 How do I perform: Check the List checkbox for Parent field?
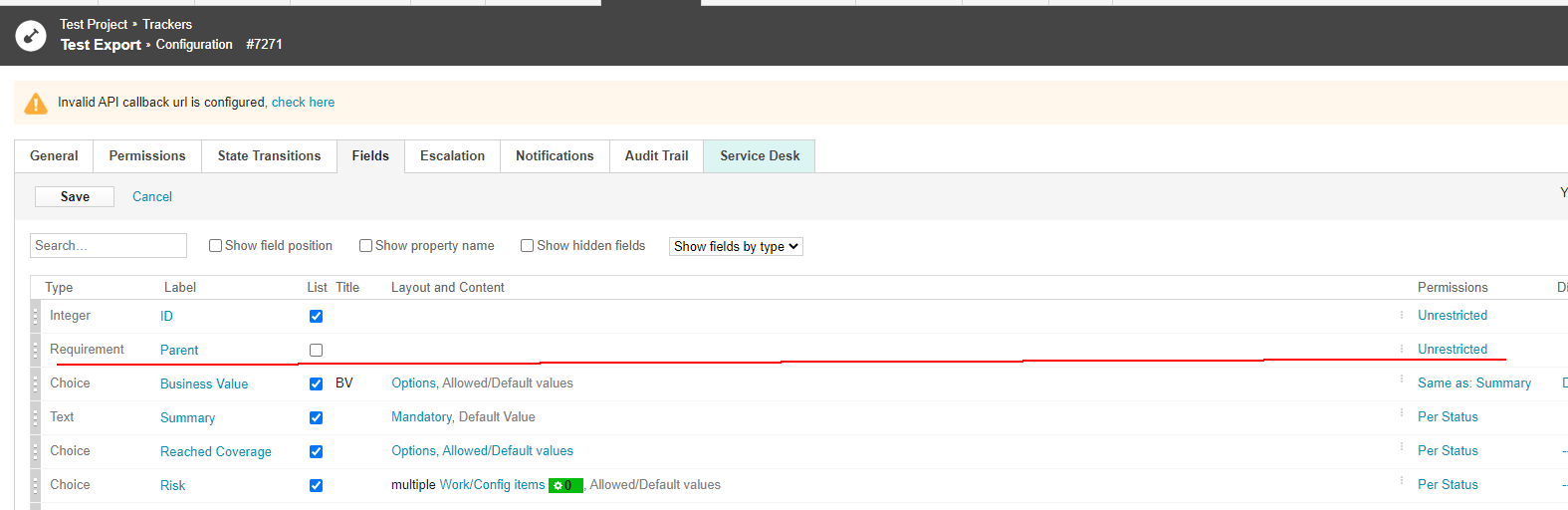point(316,351)
